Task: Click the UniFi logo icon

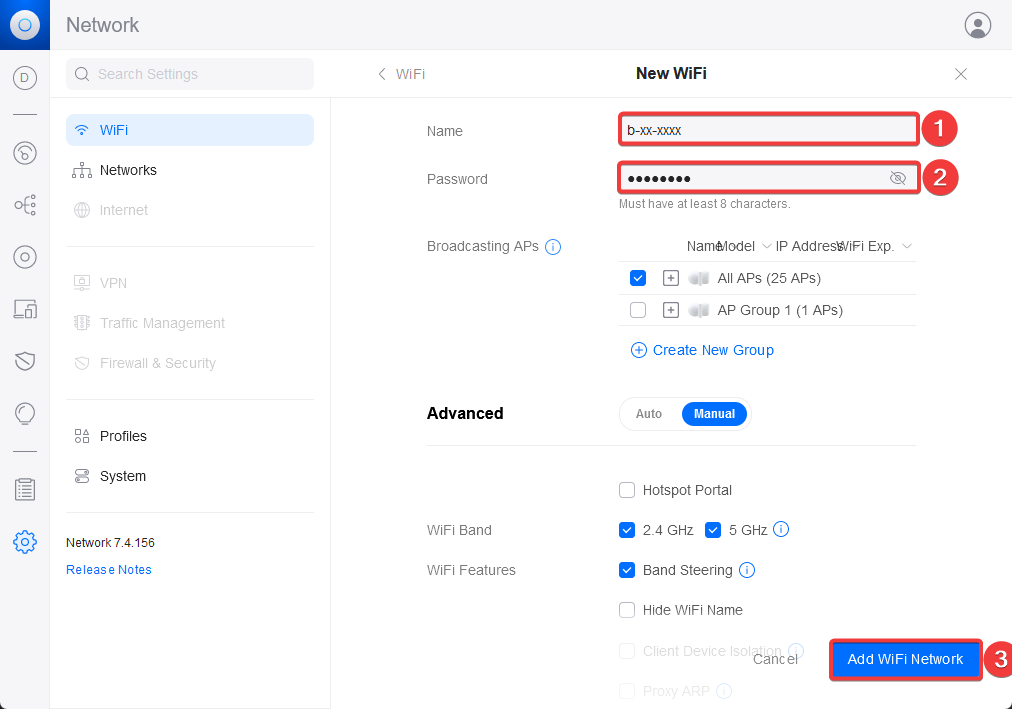Action: click(x=25, y=25)
